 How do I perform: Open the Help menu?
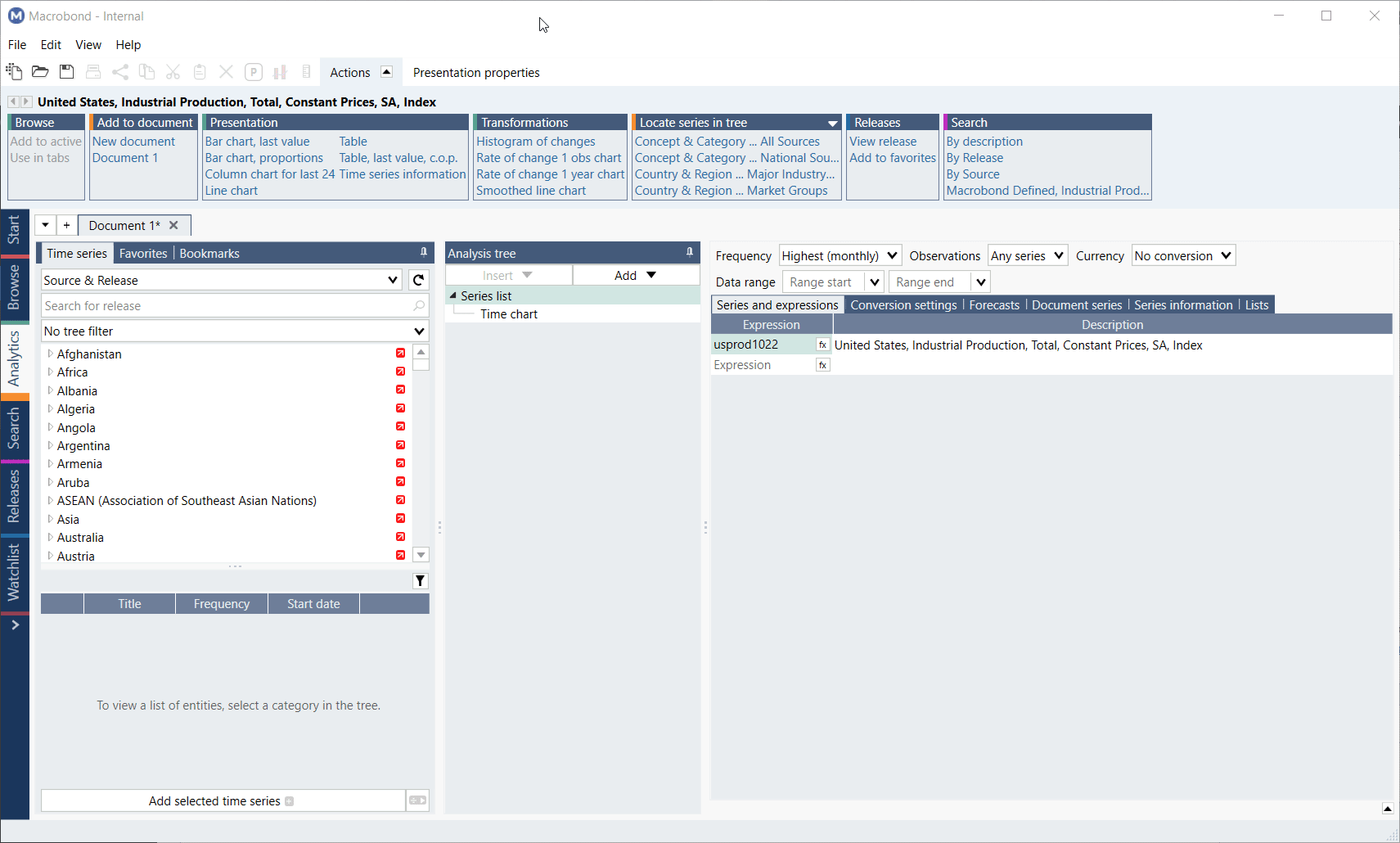128,44
